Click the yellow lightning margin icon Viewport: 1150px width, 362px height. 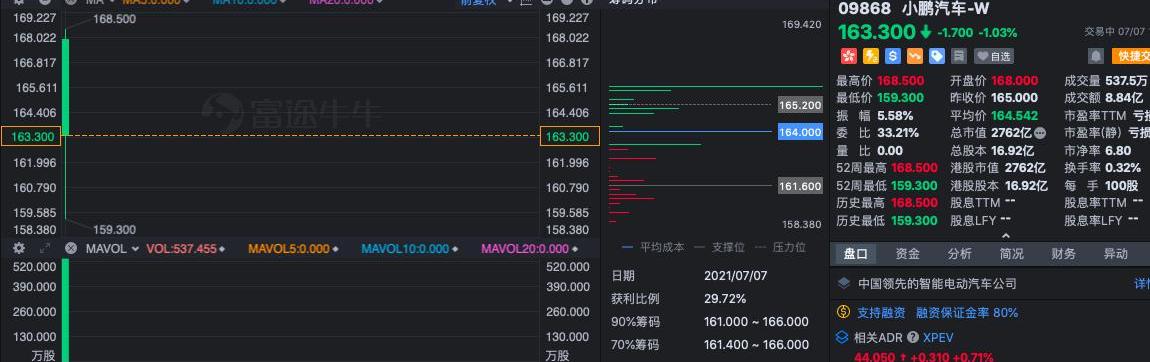click(871, 56)
